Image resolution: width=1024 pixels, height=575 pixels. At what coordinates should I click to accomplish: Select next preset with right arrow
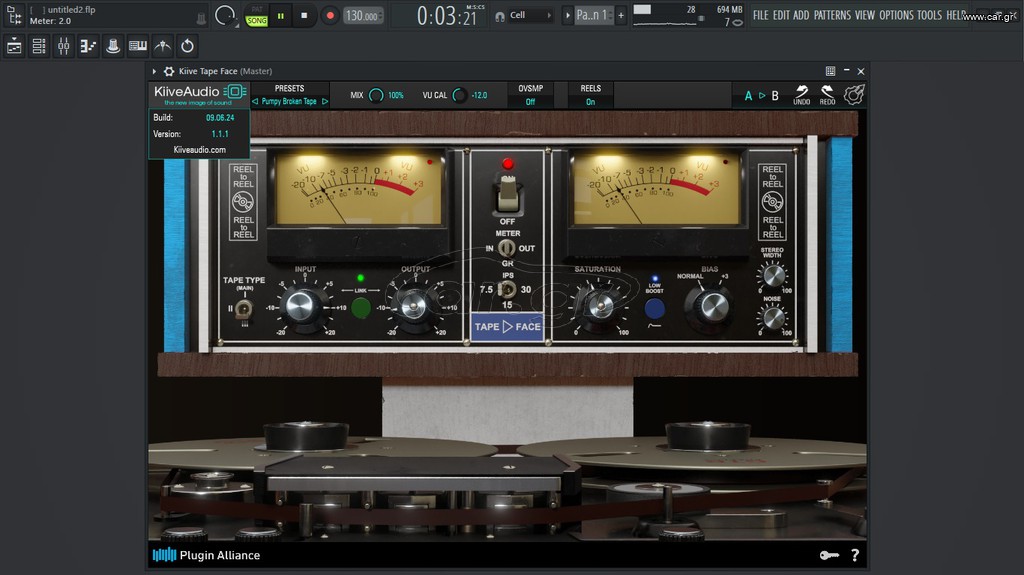tap(325, 101)
